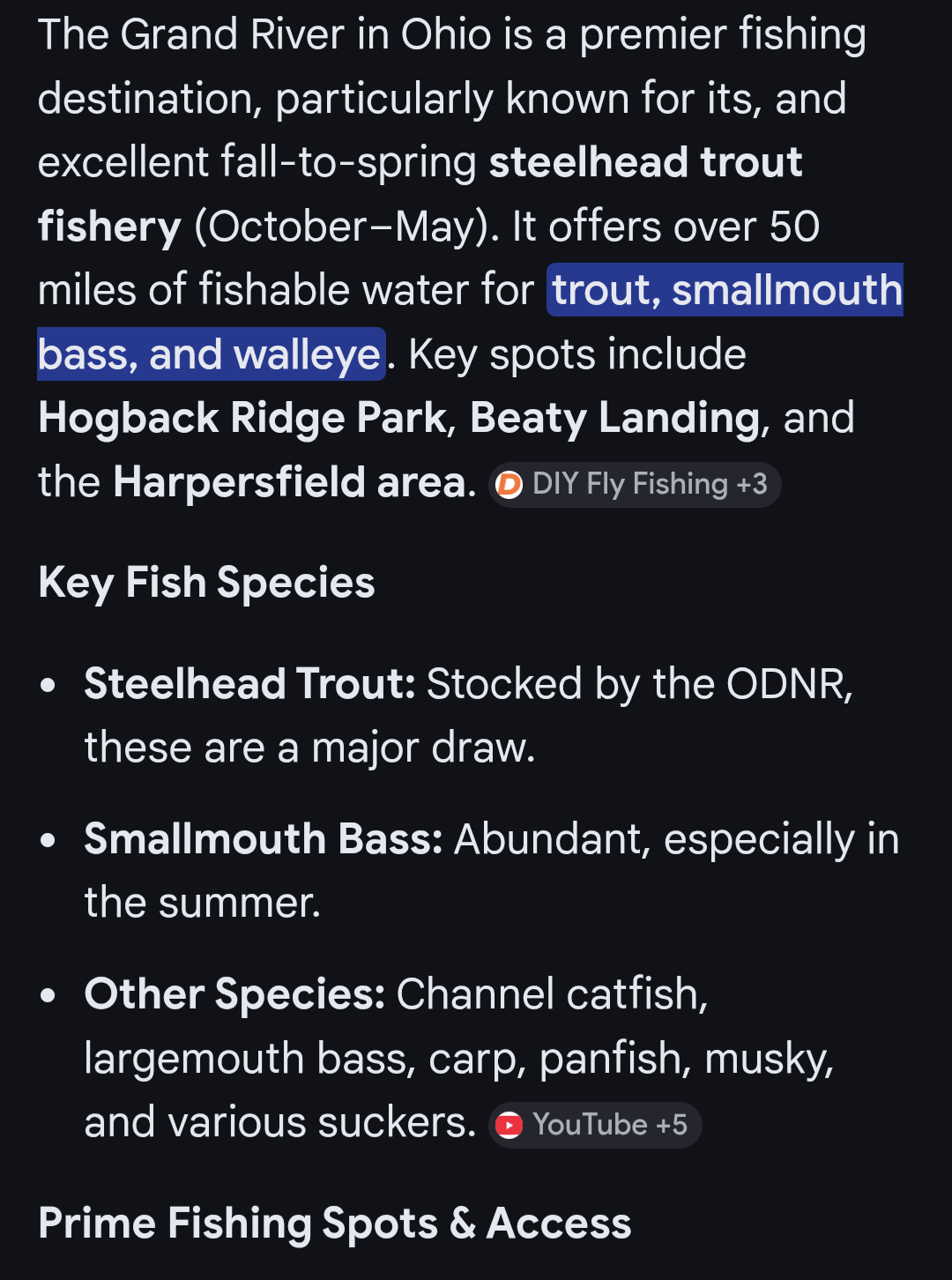Screen dimensions: 952x1280
Task: Select the bold "Smallmouth Bass:" list label
Action: click(x=264, y=838)
